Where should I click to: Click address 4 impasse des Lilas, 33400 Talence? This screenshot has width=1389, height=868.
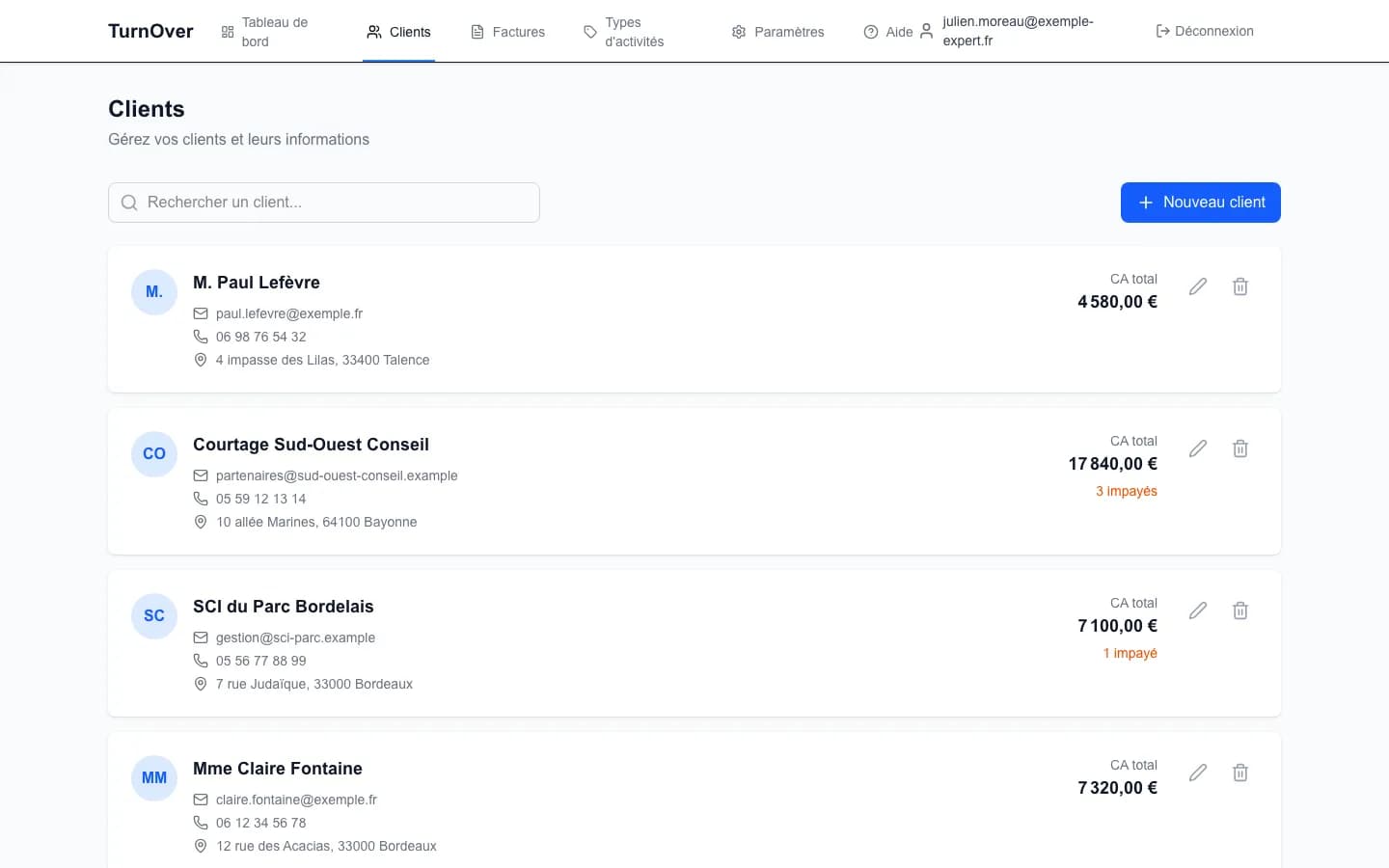point(323,360)
